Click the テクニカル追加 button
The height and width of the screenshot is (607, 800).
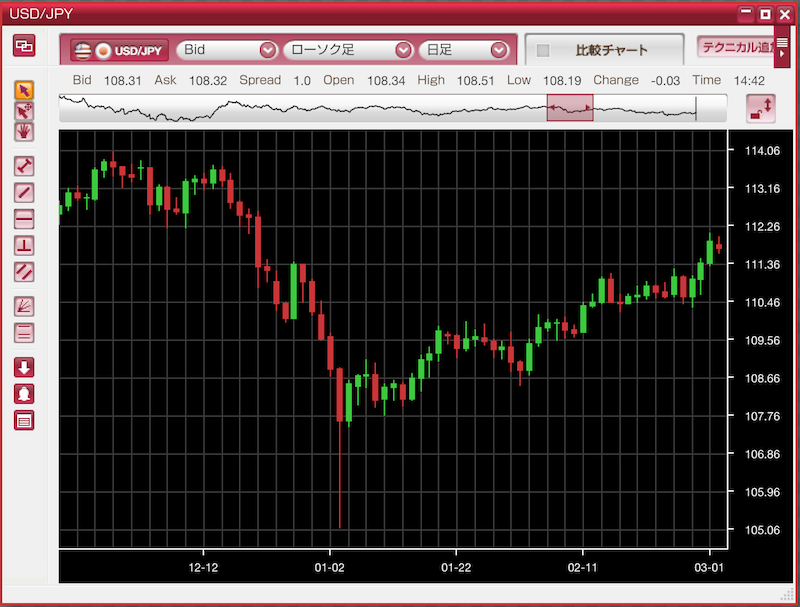735,47
